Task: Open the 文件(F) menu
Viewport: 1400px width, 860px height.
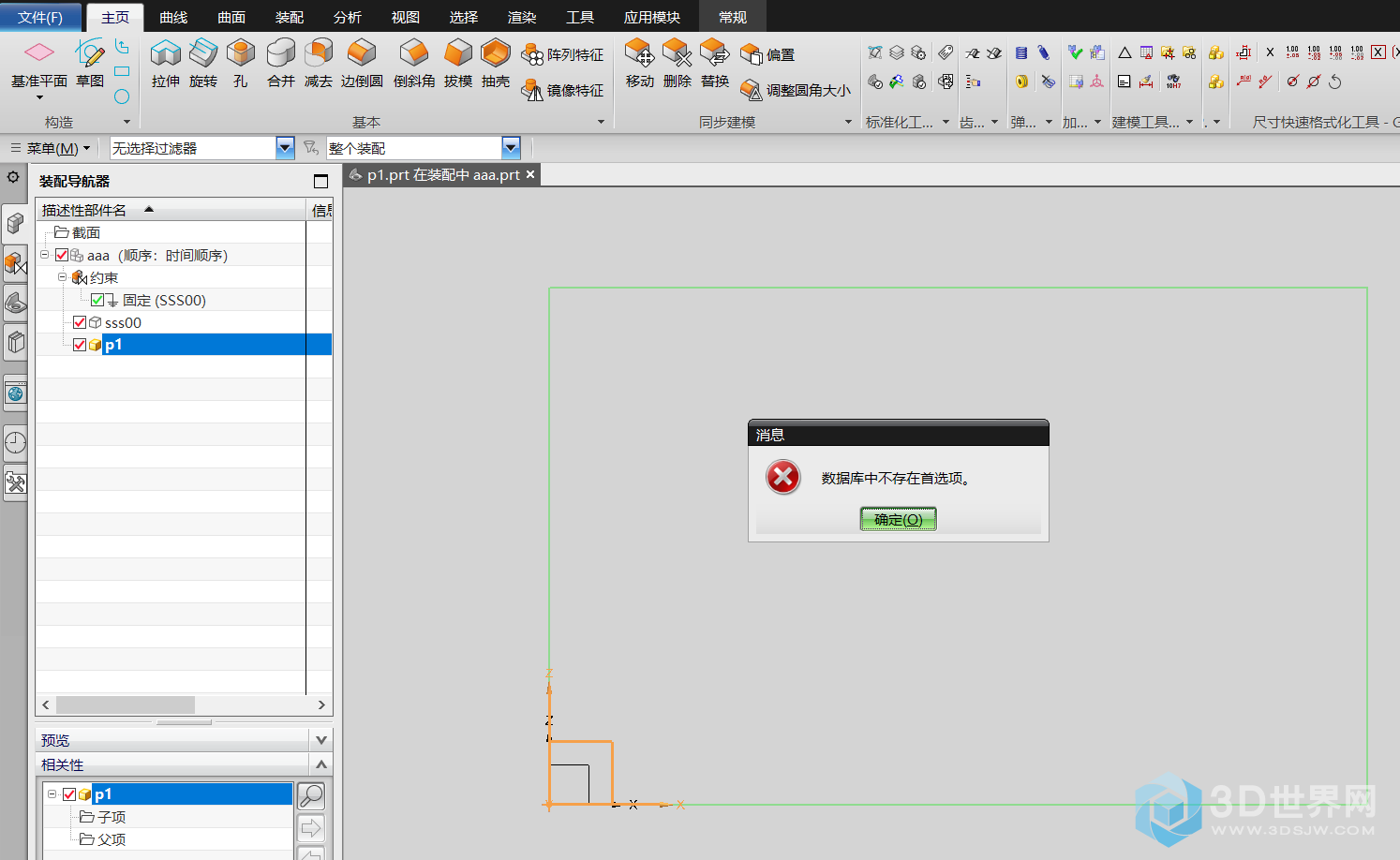Action: 40,17
